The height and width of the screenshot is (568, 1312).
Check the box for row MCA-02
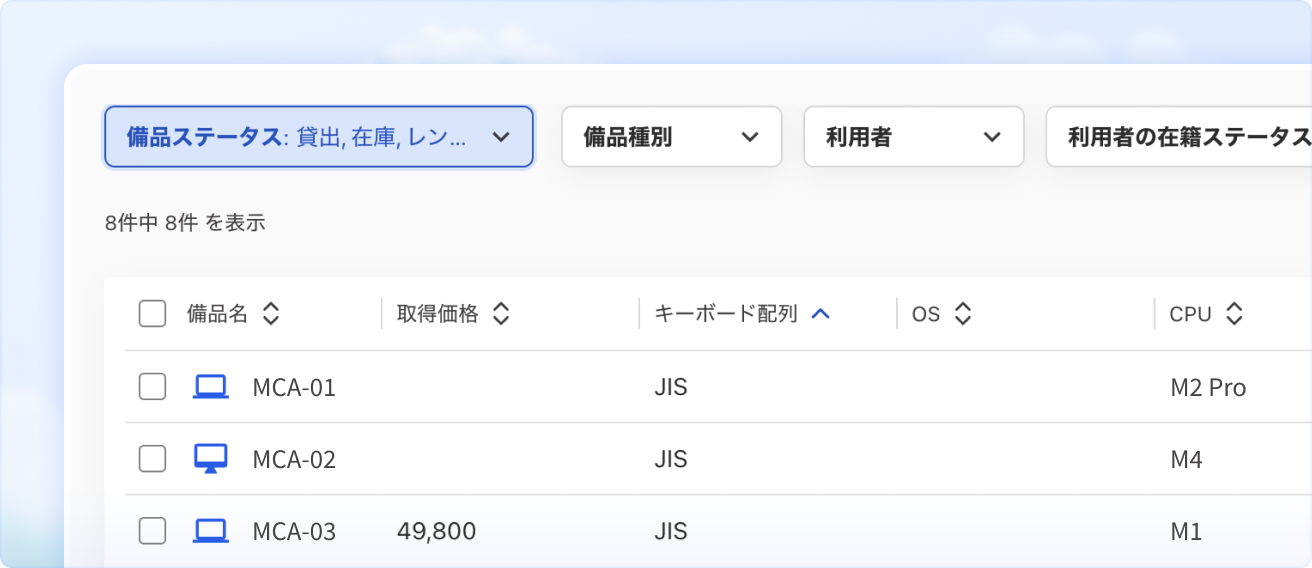tap(152, 459)
